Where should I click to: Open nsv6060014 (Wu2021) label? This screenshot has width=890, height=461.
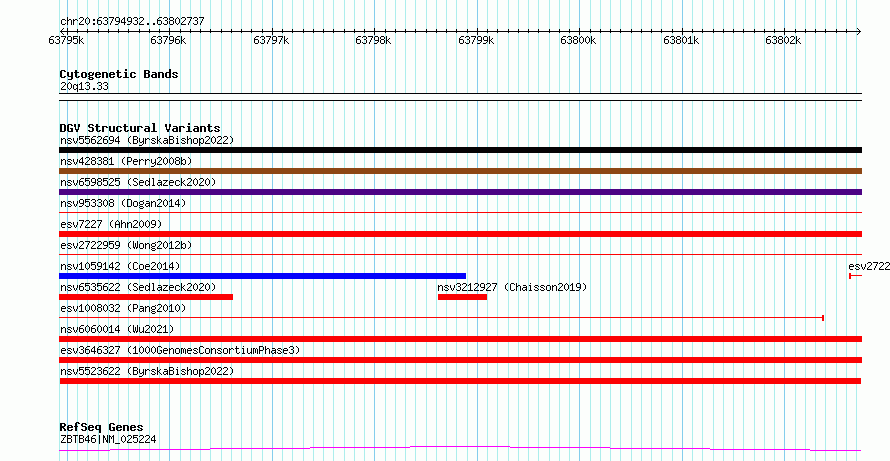pos(117,329)
